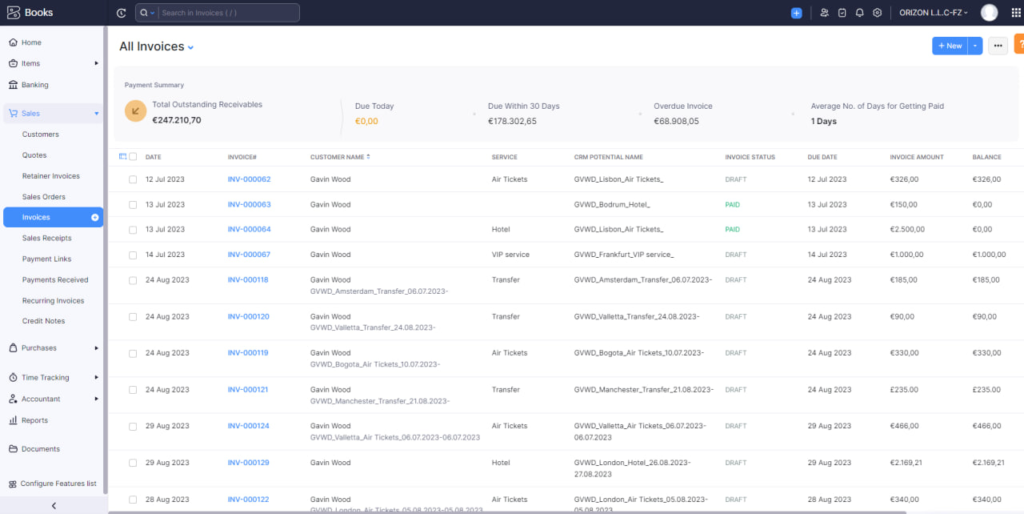Image resolution: width=1024 pixels, height=514 pixels.
Task: Open the orange help question mark button
Action: pos(1018,45)
